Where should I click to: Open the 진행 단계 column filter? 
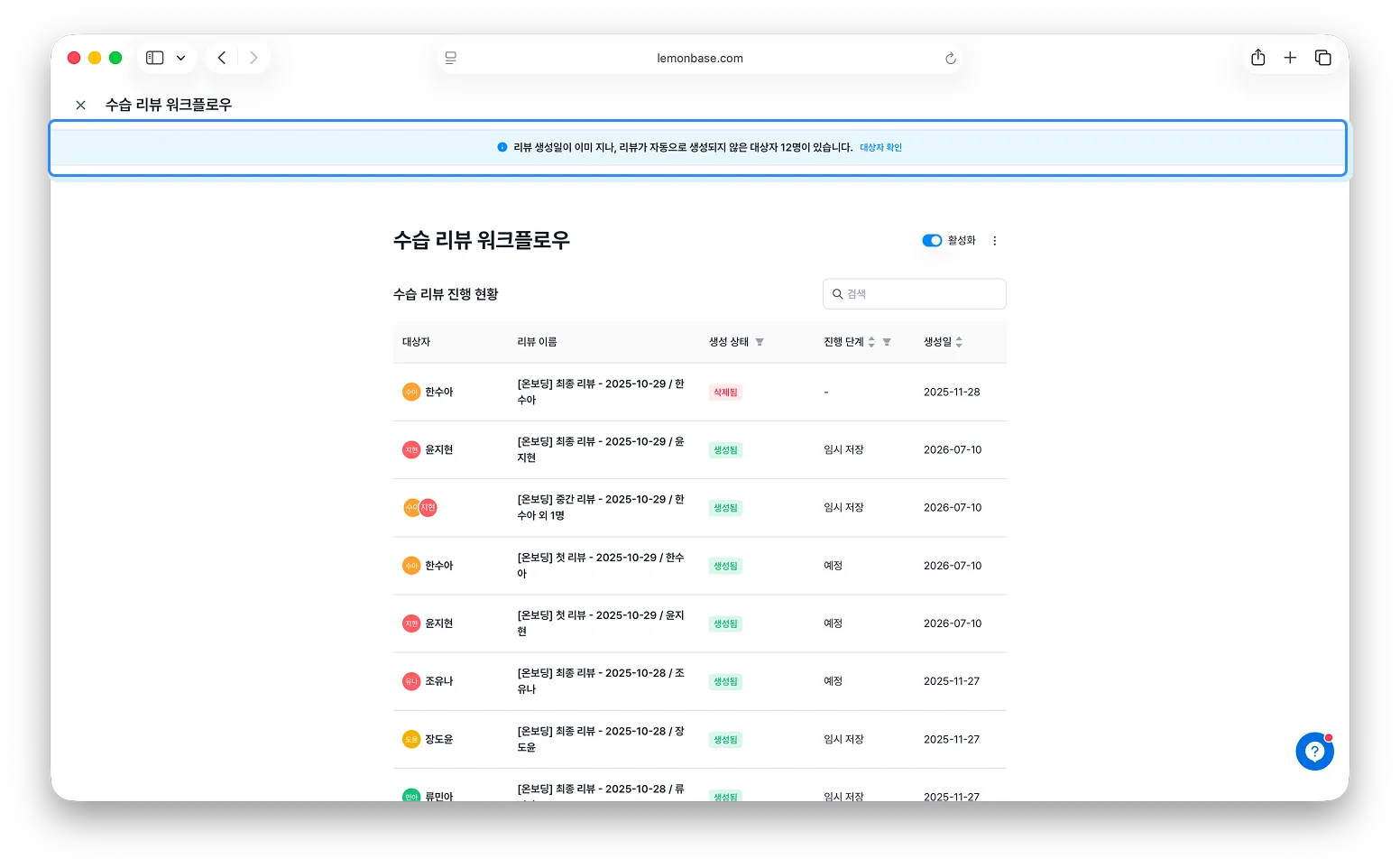tap(887, 342)
